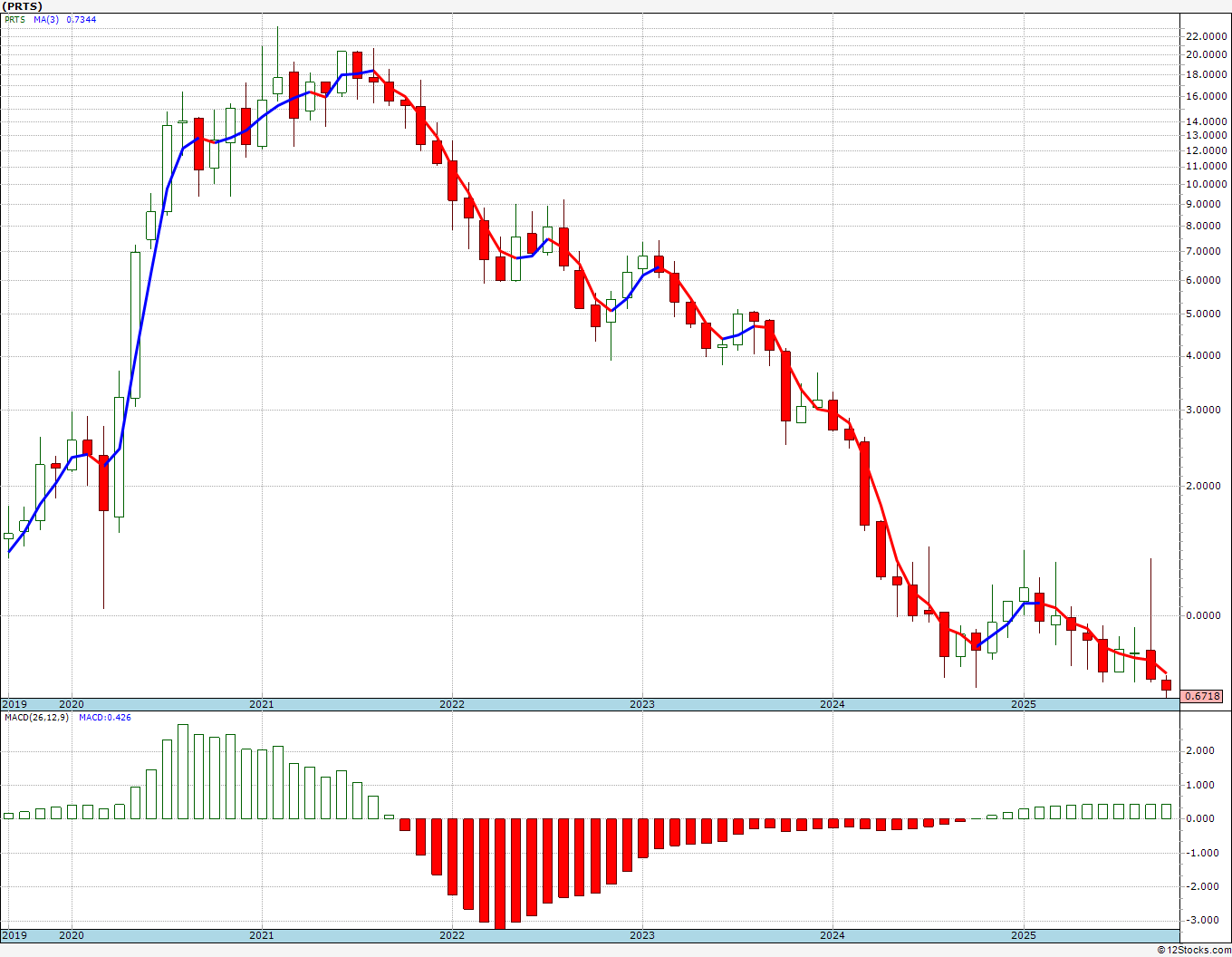Click the 2.000 MACD axis label

tap(1202, 750)
